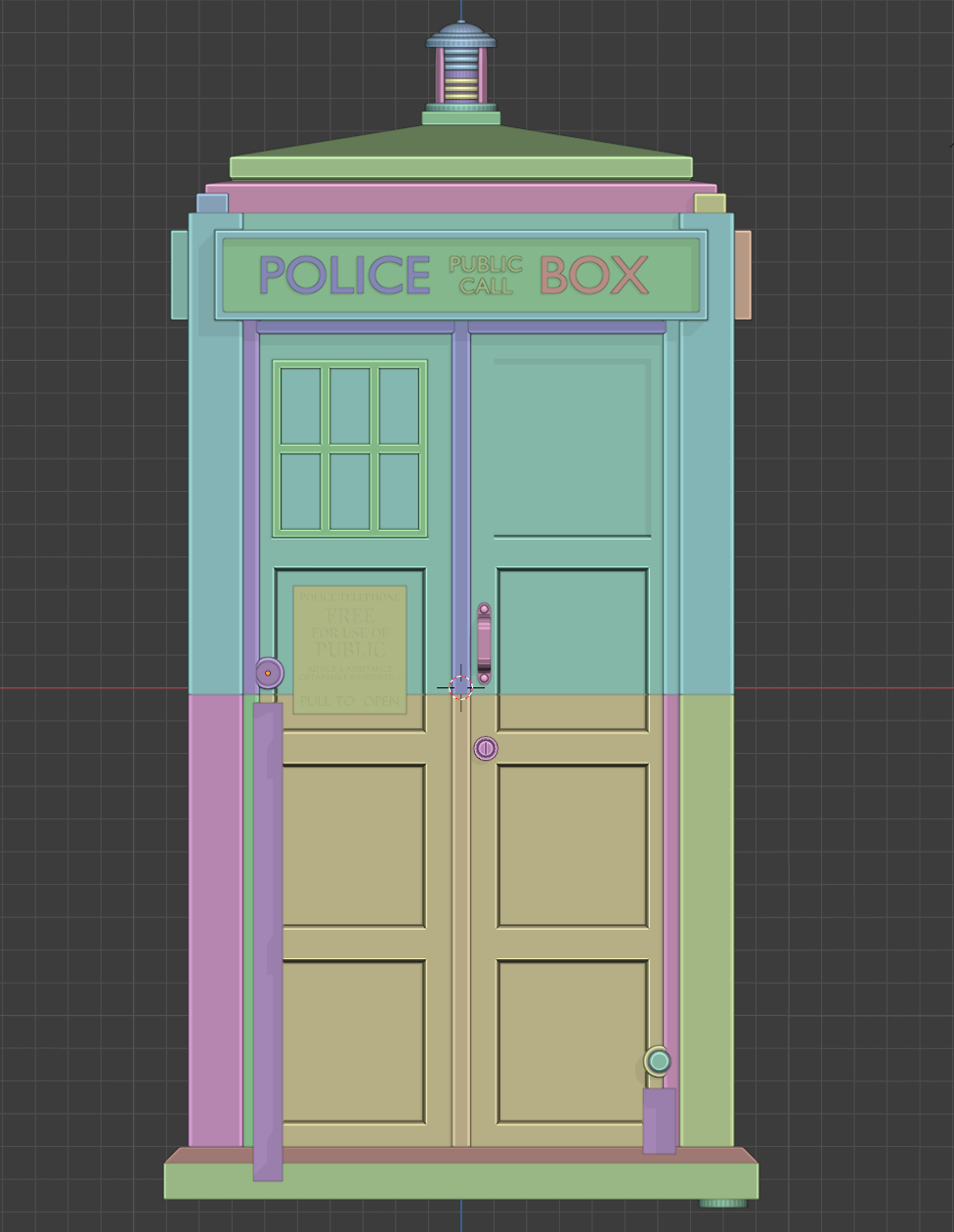Select the PULL TO OPEN notice panel
Viewport: 954px width, 1232px height.
(350, 650)
